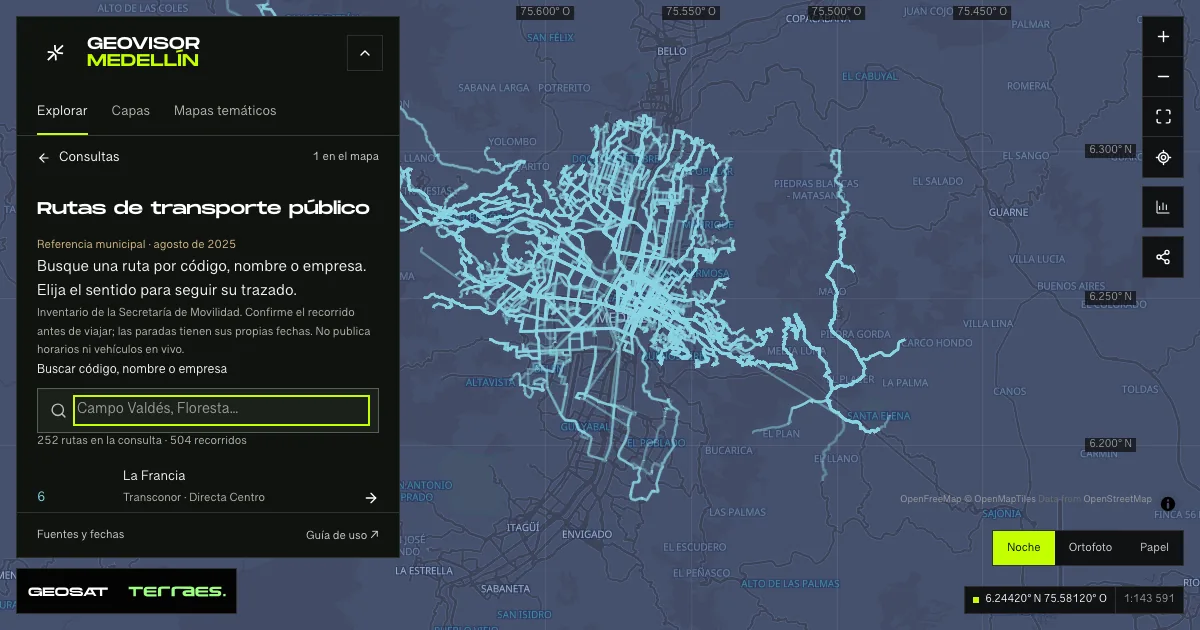1200x630 pixels.
Task: Enter fullscreen map view
Action: (1163, 117)
